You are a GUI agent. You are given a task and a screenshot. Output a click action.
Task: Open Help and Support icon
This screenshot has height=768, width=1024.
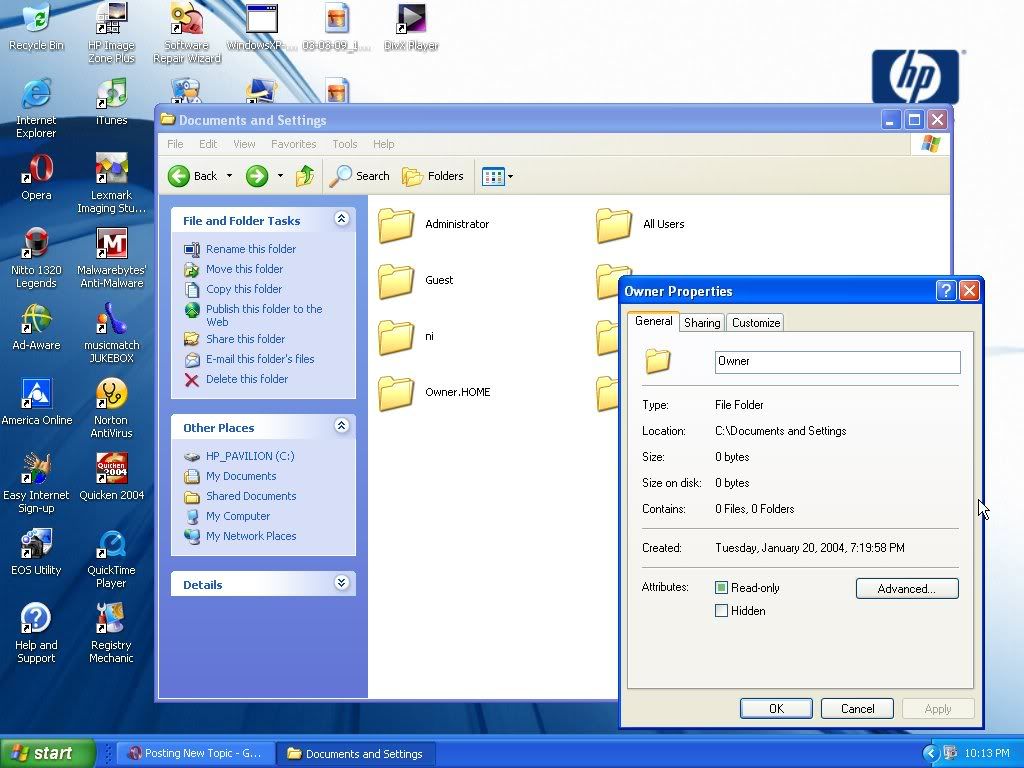(x=36, y=633)
